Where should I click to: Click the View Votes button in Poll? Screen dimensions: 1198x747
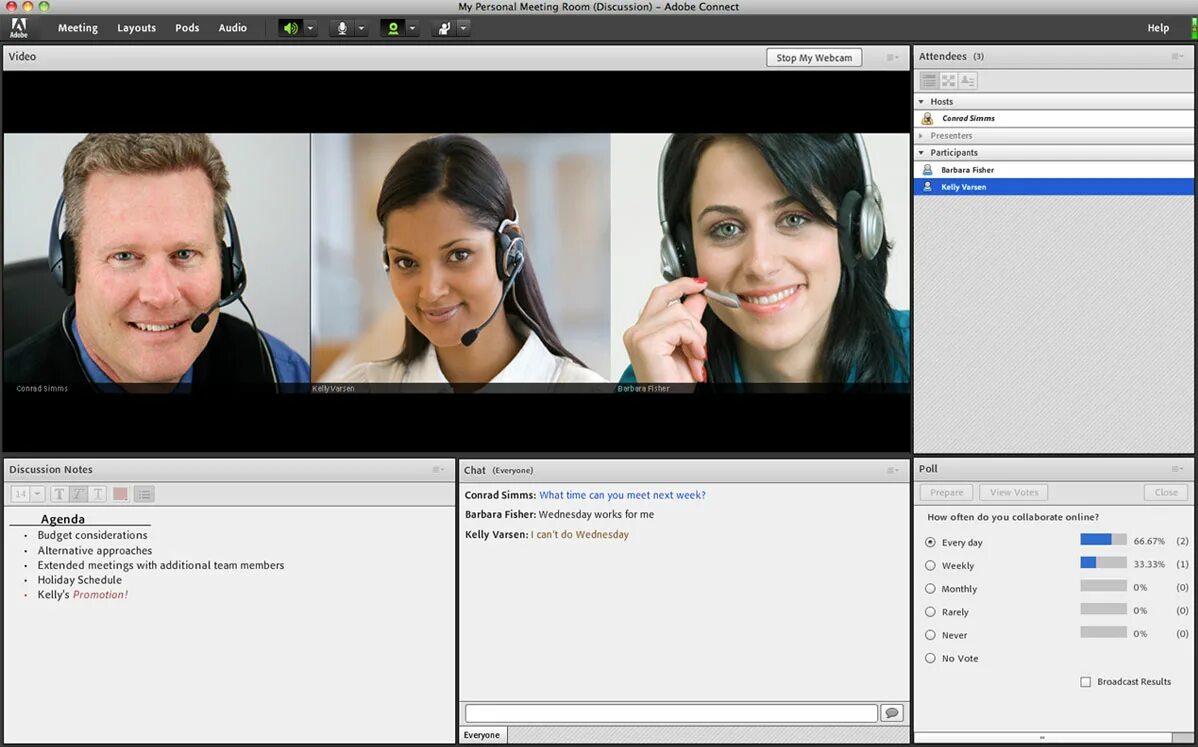[1013, 492]
